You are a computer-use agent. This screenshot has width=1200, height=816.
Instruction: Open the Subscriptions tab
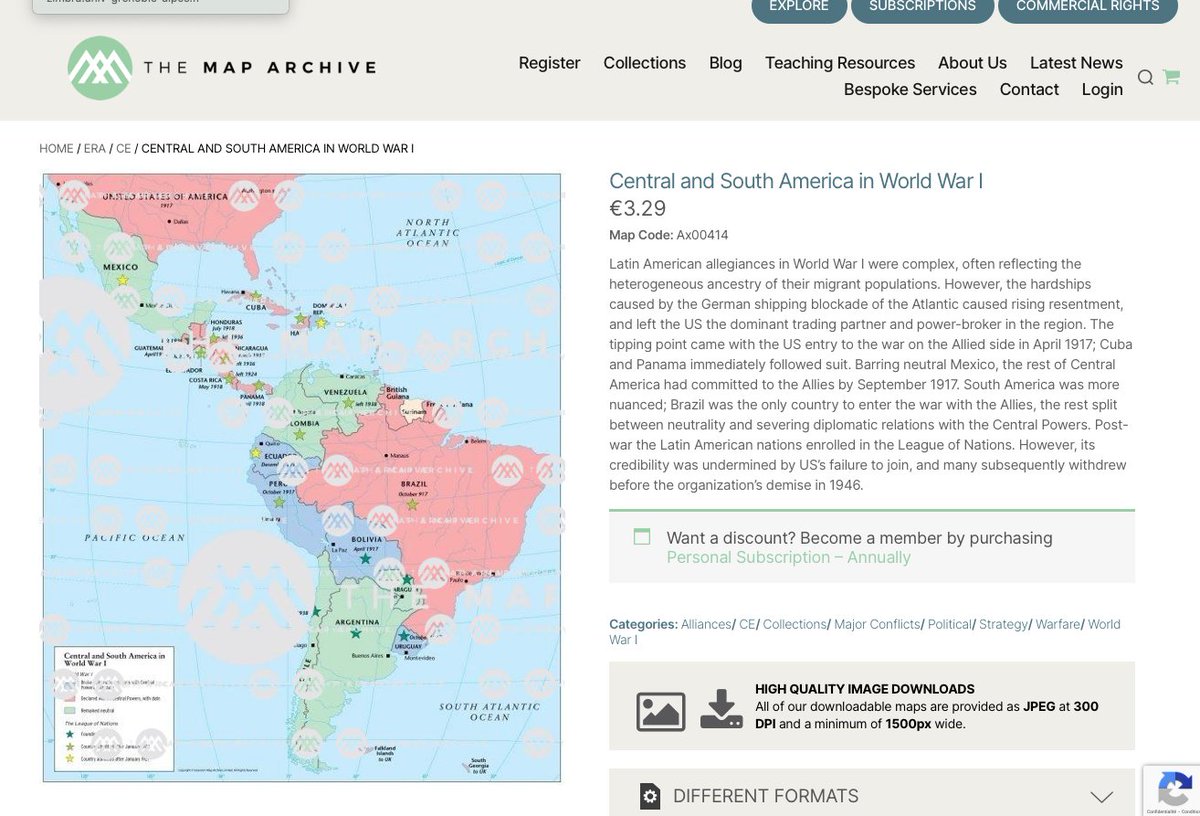[x=922, y=7]
